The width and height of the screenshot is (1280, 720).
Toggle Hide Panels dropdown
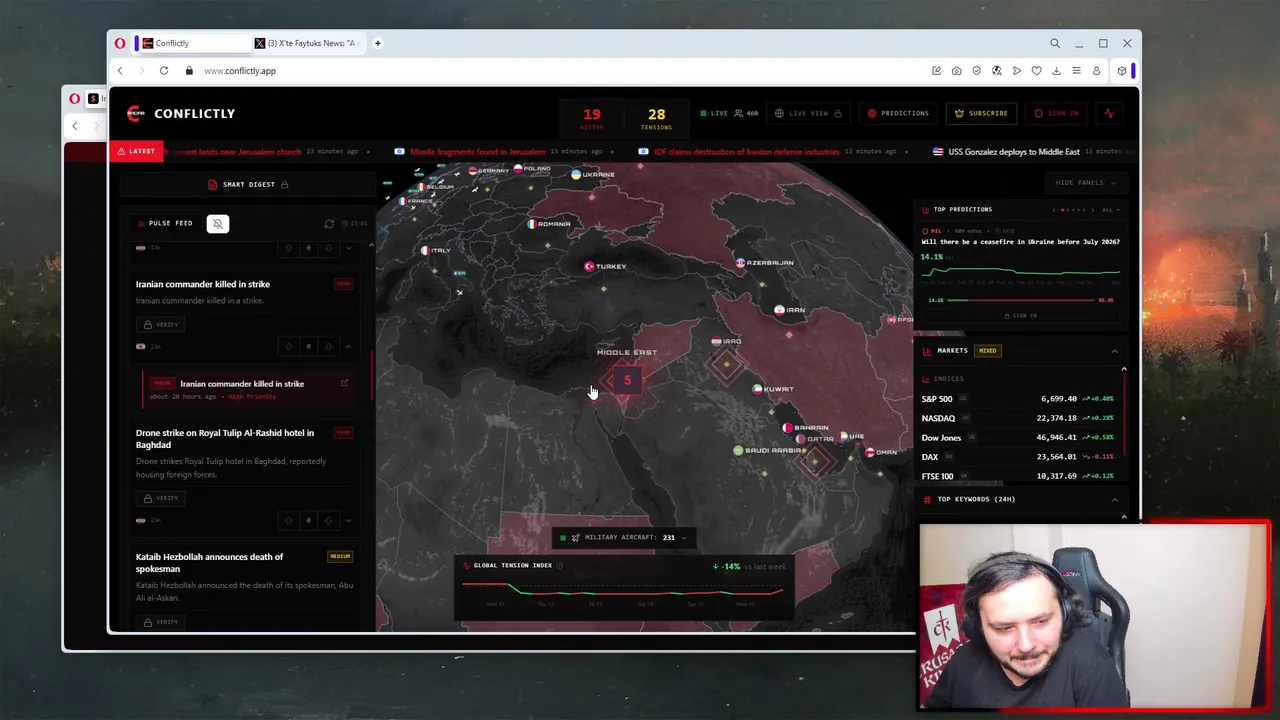1085,182
